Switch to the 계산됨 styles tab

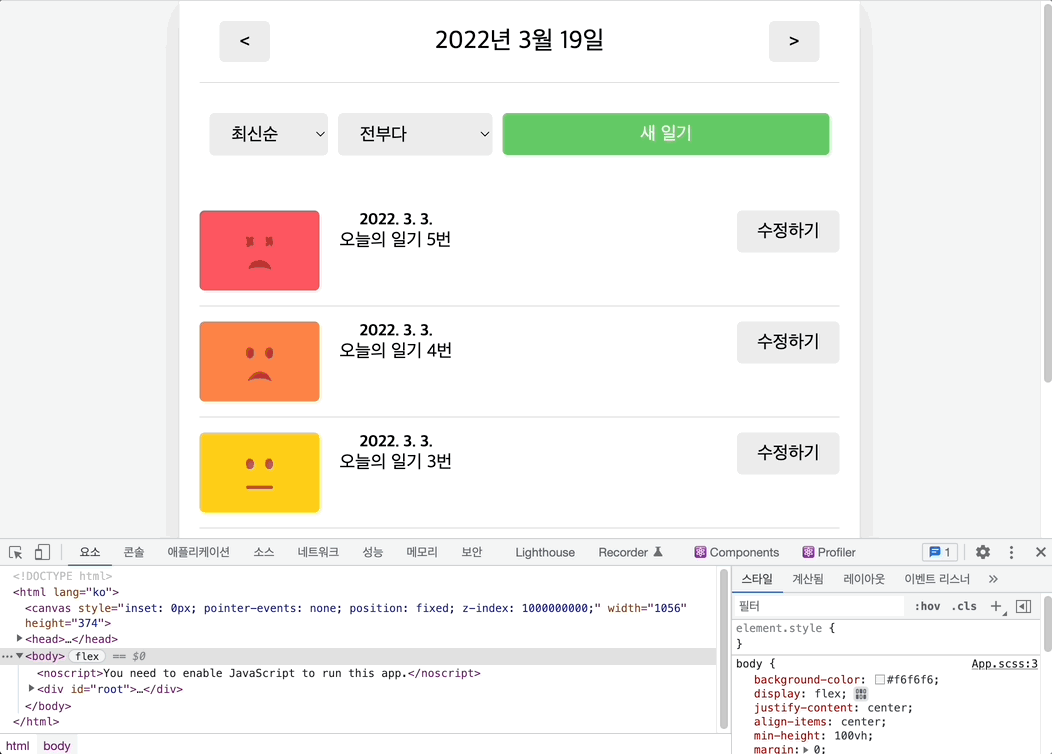808,579
